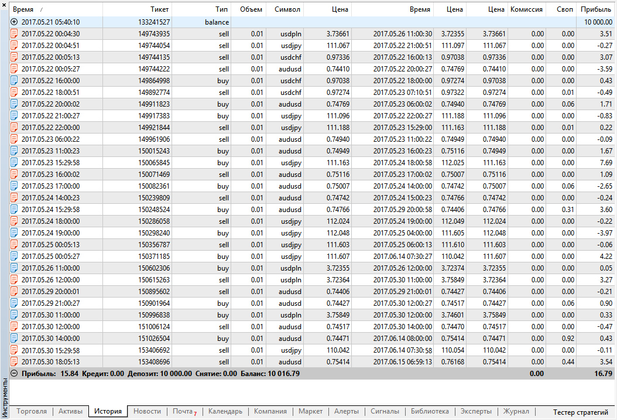Switch to the Торговля tab
Image resolution: width=617 pixels, height=420 pixels.
31,411
